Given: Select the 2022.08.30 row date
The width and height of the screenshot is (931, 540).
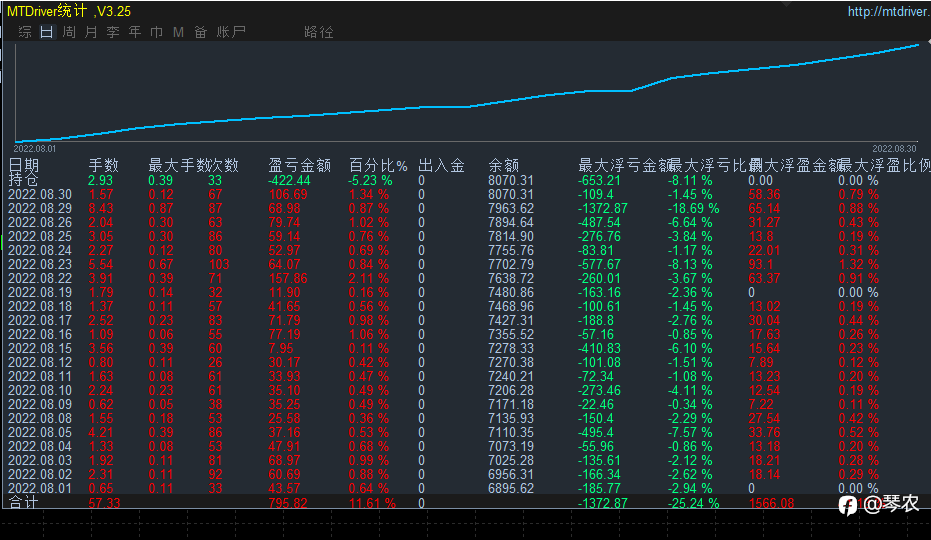Looking at the screenshot, I should coord(40,194).
